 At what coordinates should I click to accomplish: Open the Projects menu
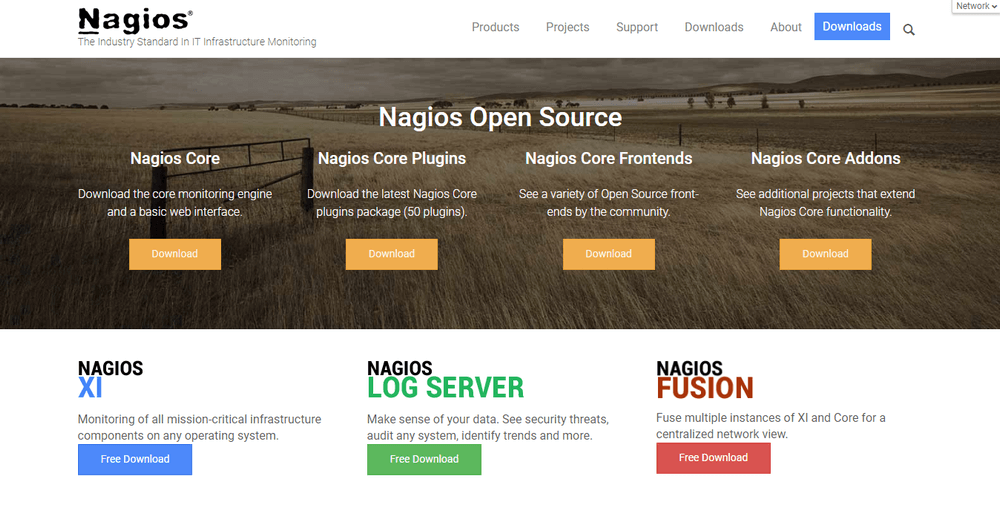(x=568, y=27)
